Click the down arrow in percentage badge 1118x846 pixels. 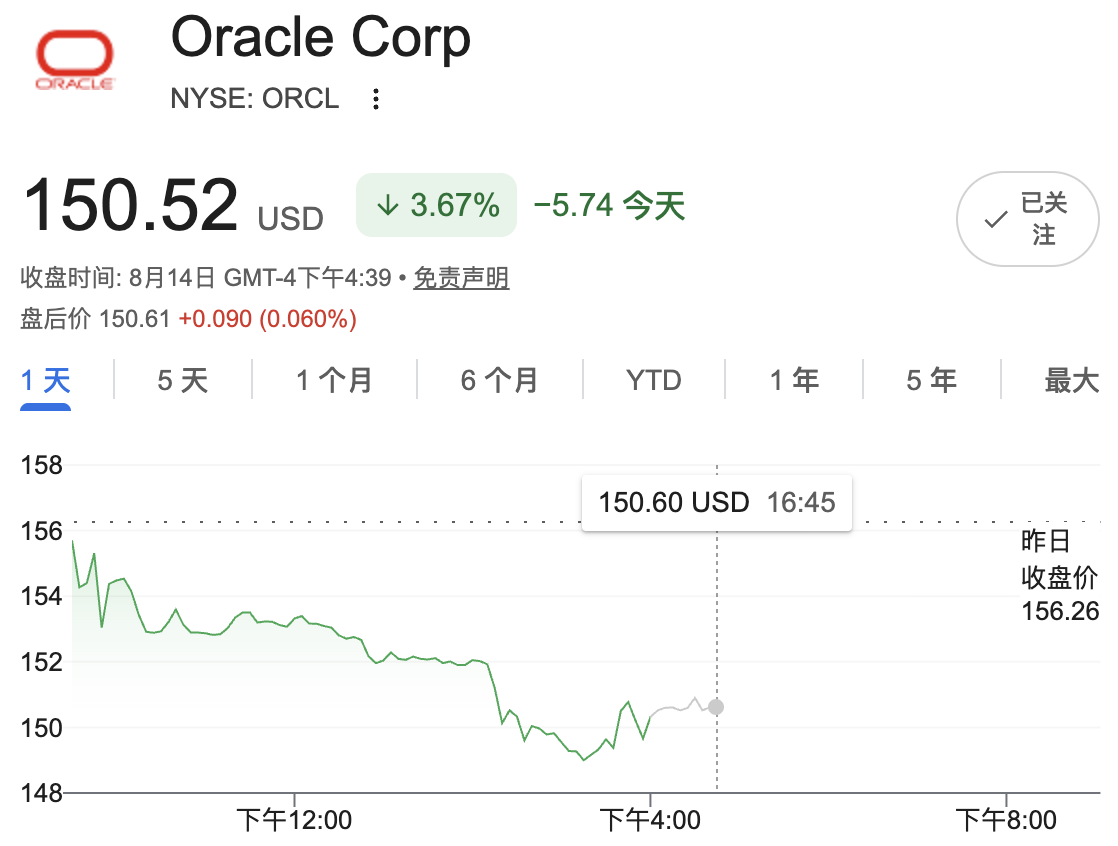click(x=388, y=206)
